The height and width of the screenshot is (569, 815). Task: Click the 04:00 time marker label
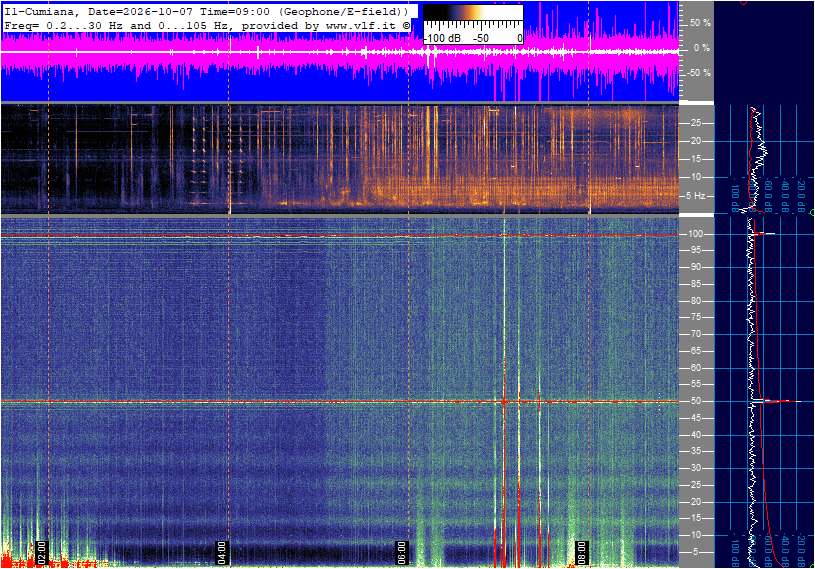[x=222, y=552]
